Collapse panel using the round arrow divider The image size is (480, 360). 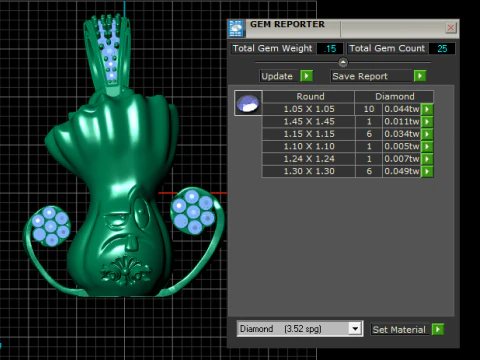coord(343,62)
